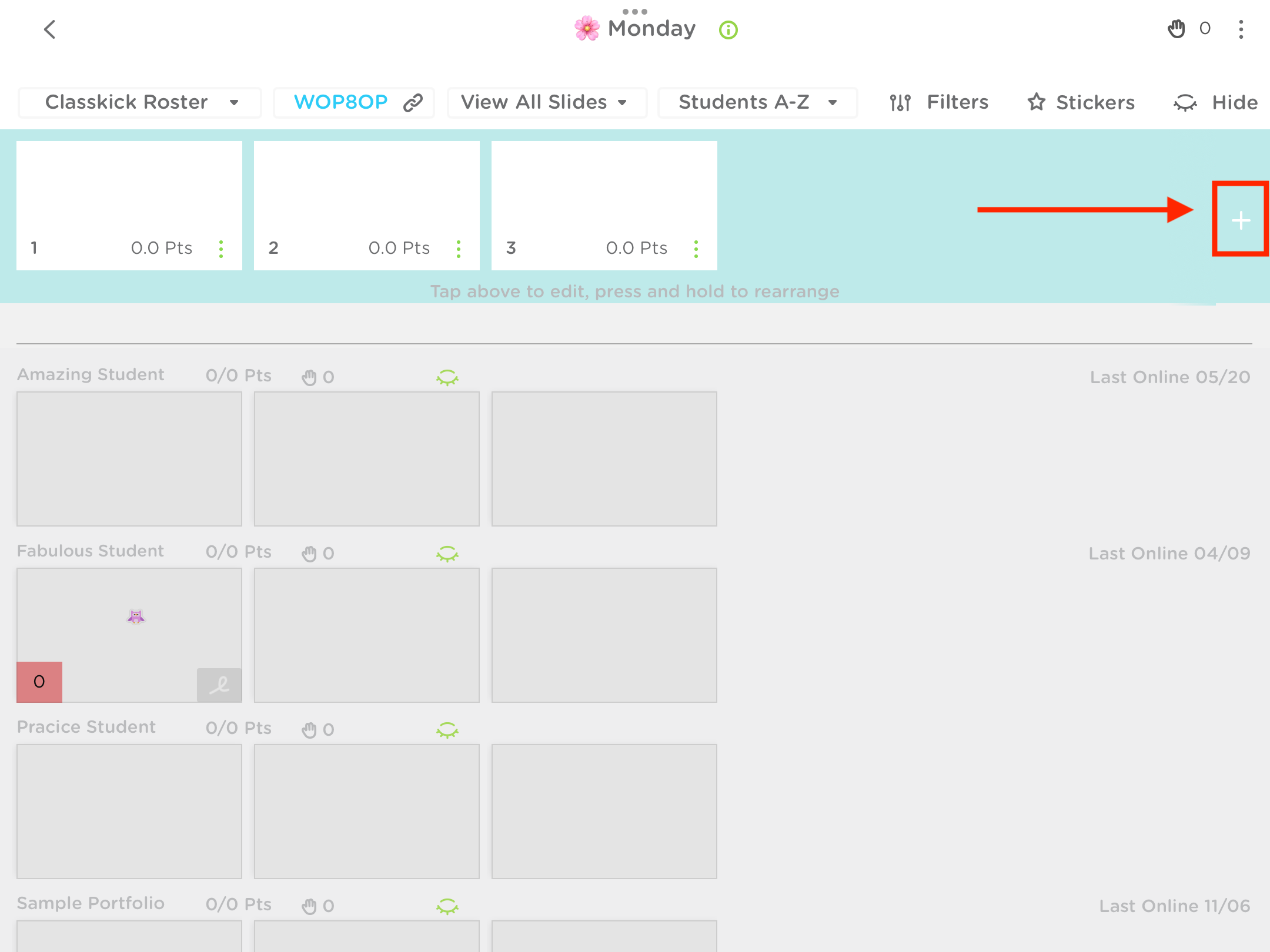This screenshot has height=952, width=1270.
Task: Open the Classkick Roster dropdown
Action: pos(139,102)
